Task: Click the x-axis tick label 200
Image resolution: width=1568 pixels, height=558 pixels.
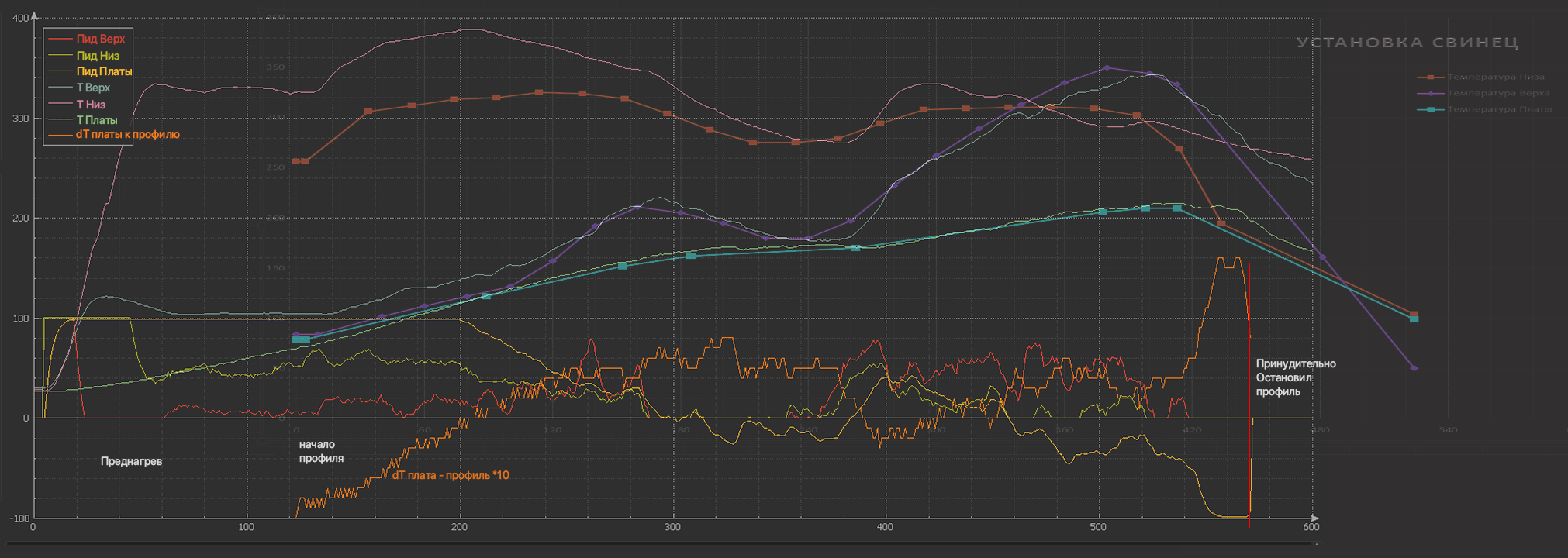Action: 459,527
